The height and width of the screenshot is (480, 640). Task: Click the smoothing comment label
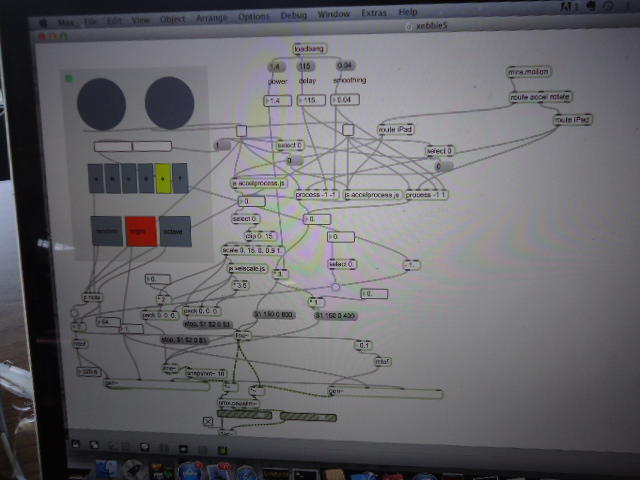coord(349,80)
